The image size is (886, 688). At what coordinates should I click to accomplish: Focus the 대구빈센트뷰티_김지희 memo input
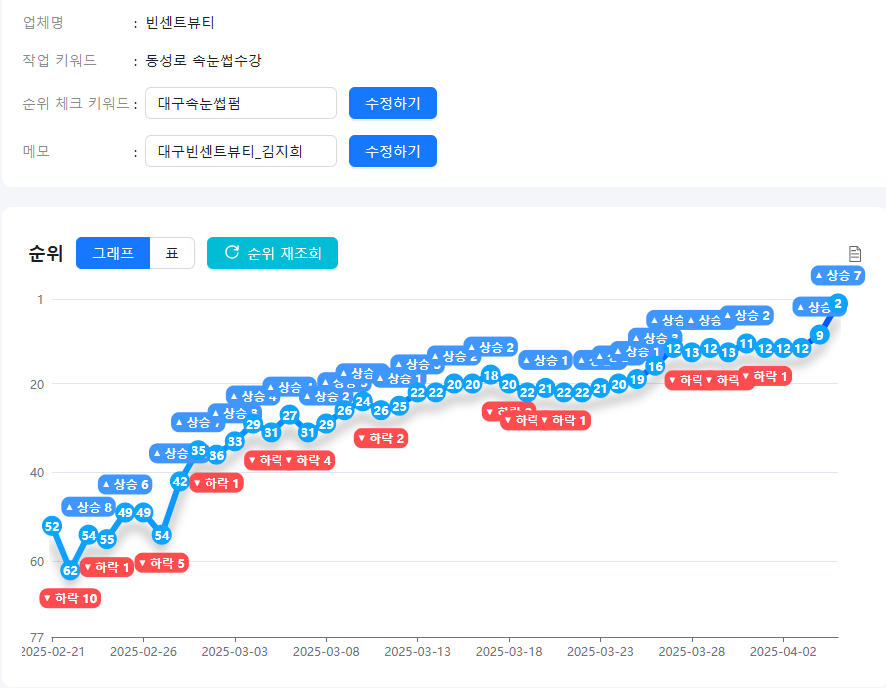(x=241, y=151)
